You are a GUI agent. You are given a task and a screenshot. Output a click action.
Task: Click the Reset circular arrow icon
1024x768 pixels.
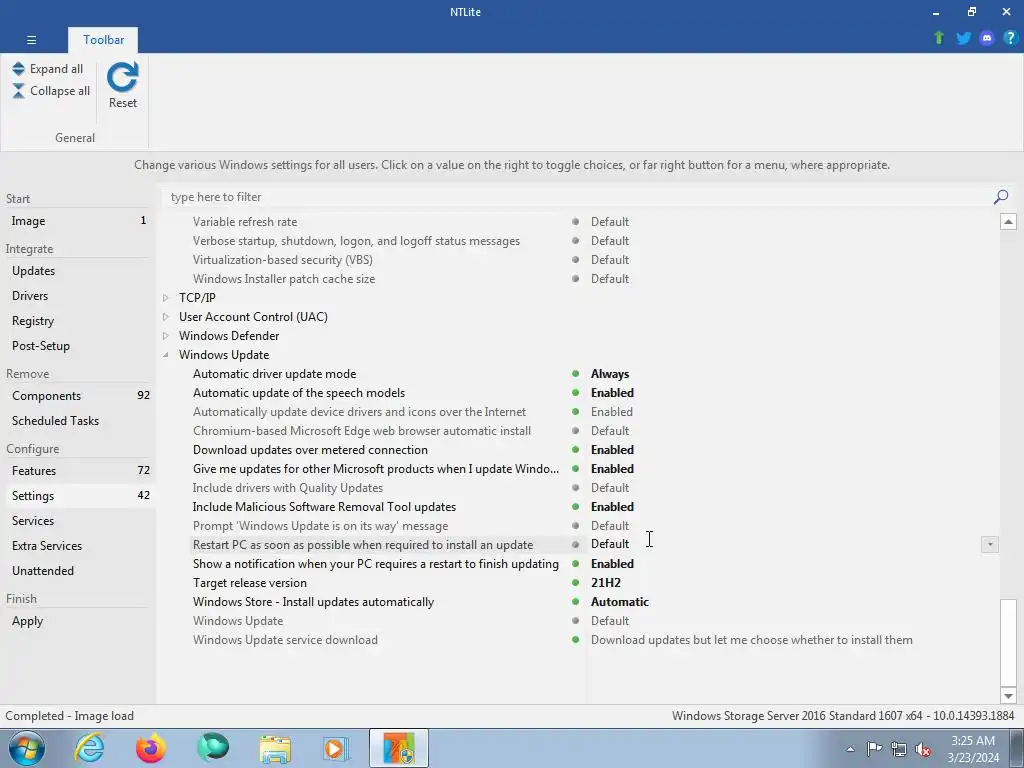click(x=123, y=77)
